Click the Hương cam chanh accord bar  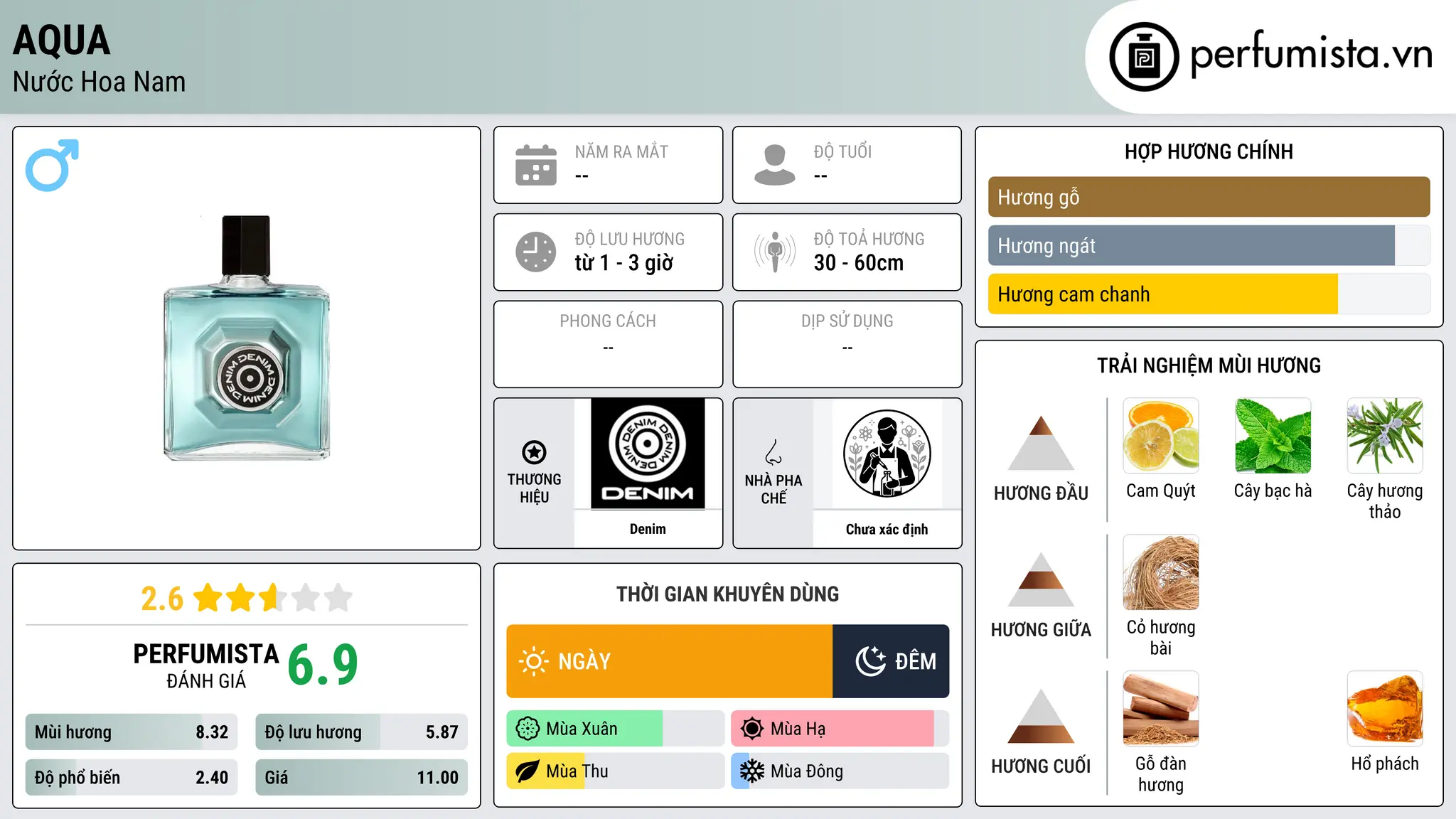(1209, 294)
